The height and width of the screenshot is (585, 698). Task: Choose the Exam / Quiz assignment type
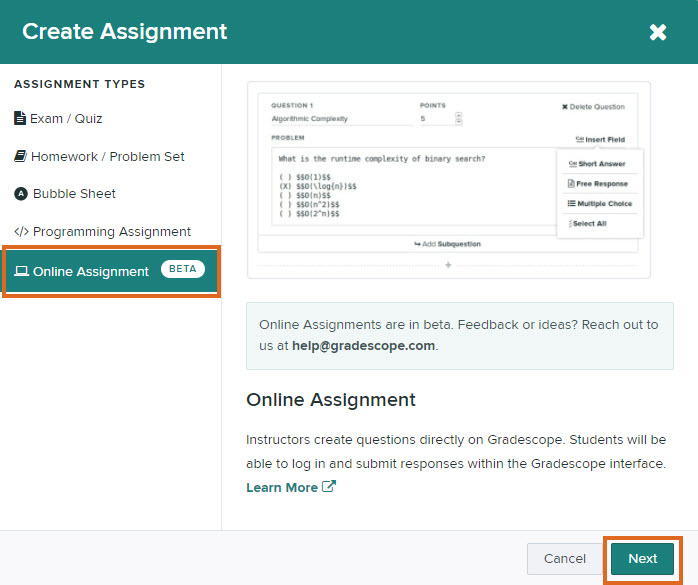(x=66, y=119)
